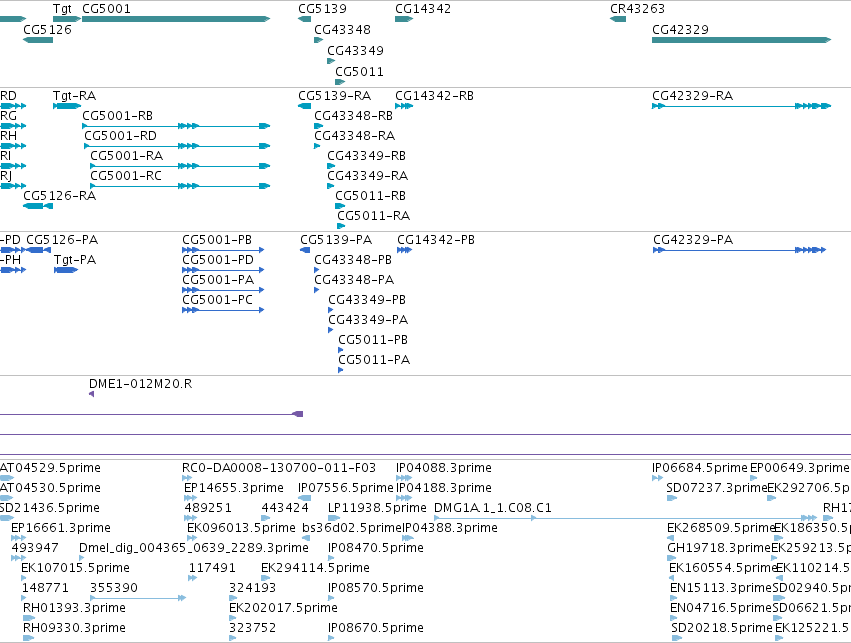Image resolution: width=851 pixels, height=643 pixels.
Task: Select the CG5139-PA protein label
Action: [x=336, y=240]
